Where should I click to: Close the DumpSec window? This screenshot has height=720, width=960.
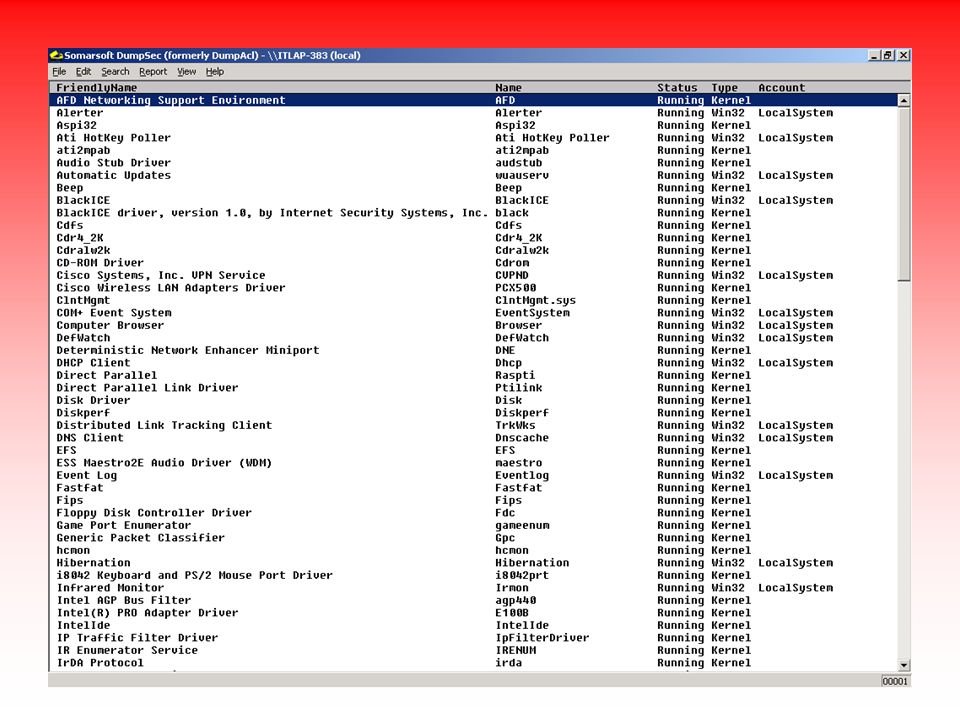pos(904,55)
